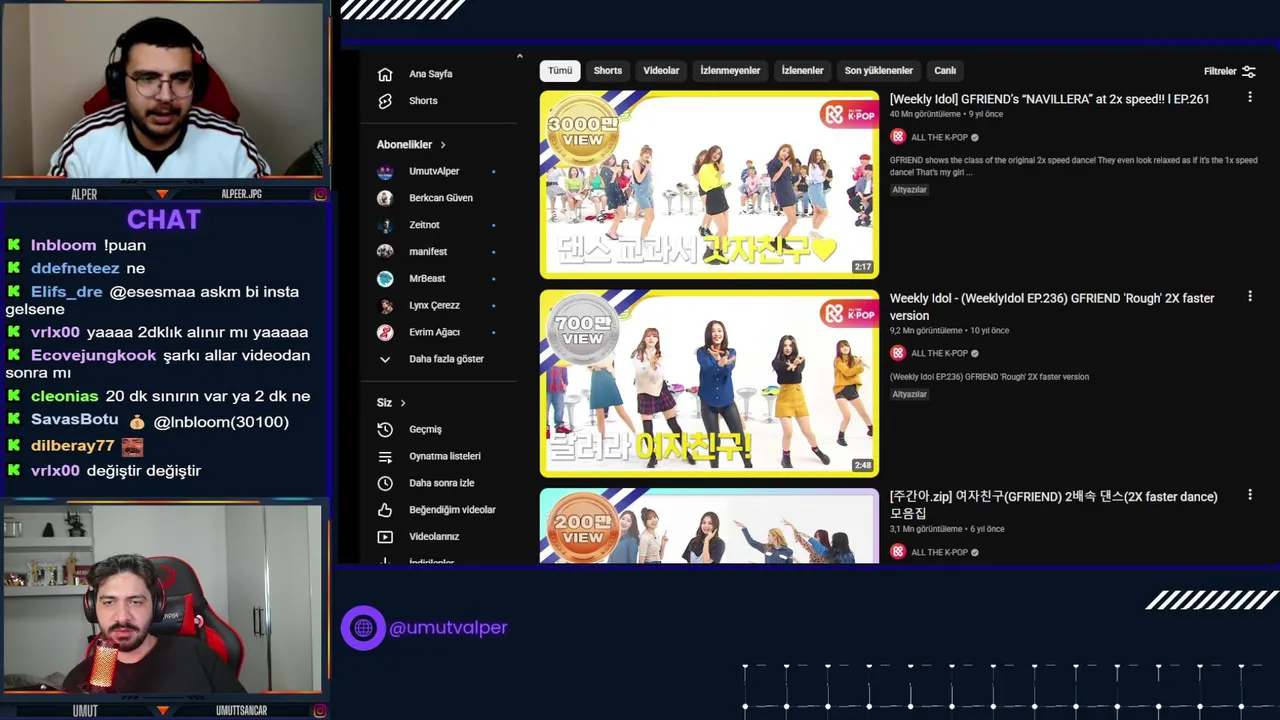Click chat username SavasBotu

point(75,420)
